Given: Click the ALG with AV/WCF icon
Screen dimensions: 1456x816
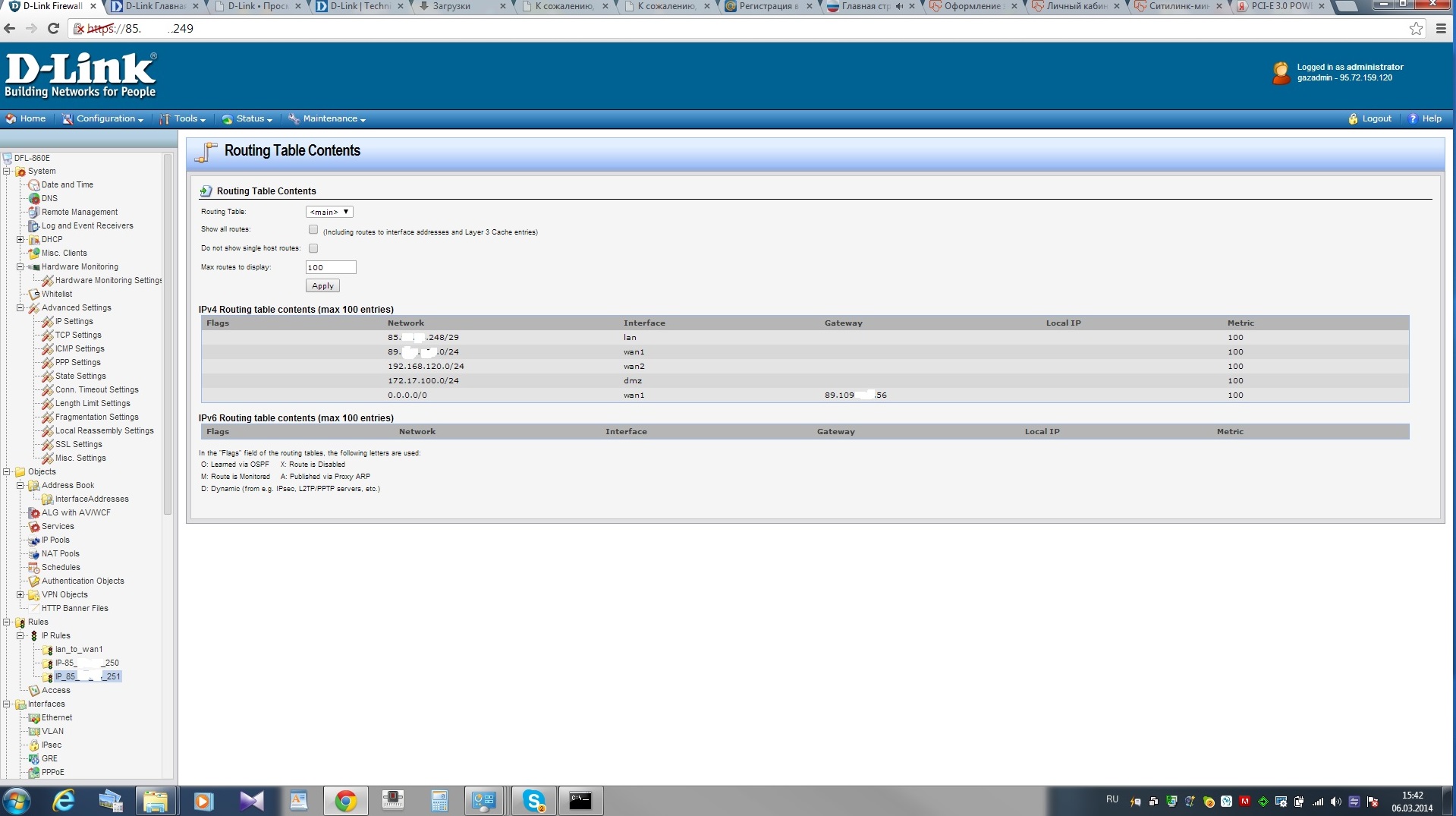Looking at the screenshot, I should (33, 513).
